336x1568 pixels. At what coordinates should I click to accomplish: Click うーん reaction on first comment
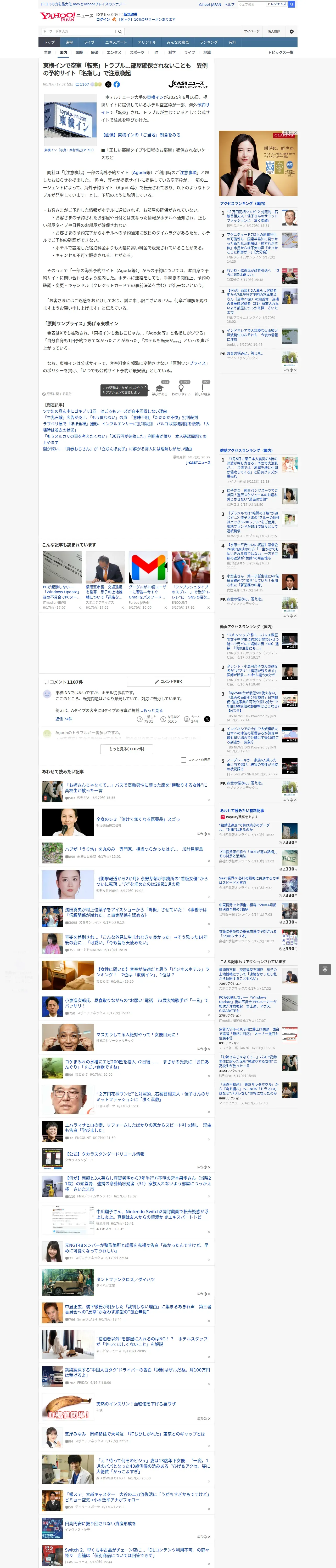coord(192,719)
